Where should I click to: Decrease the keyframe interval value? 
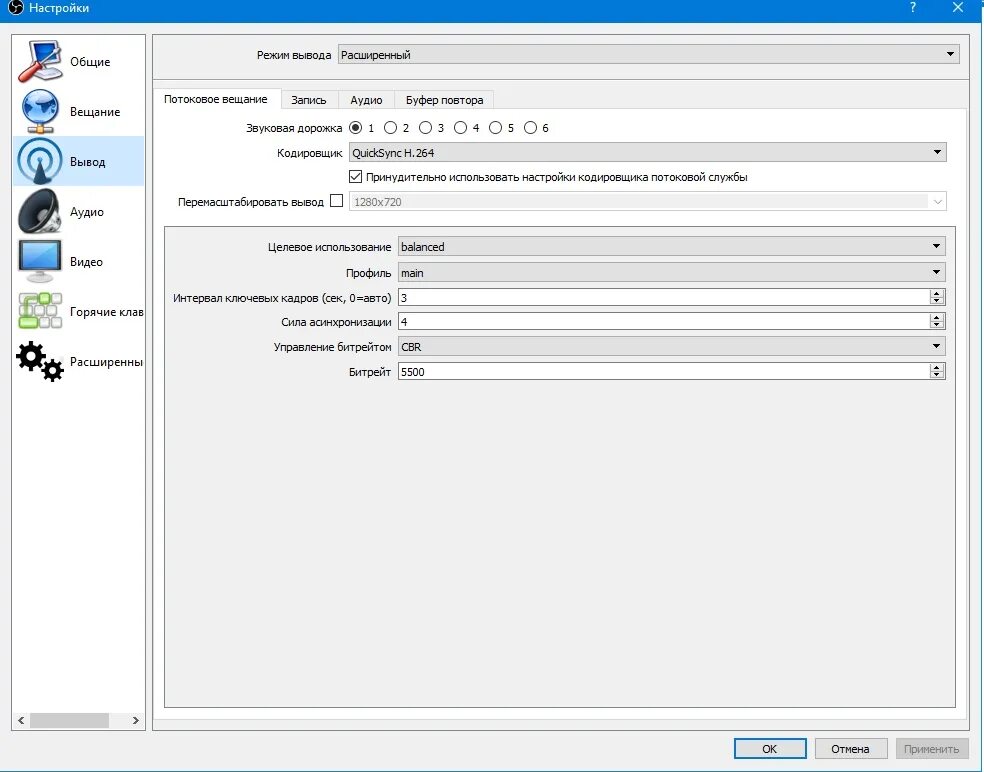click(x=937, y=301)
